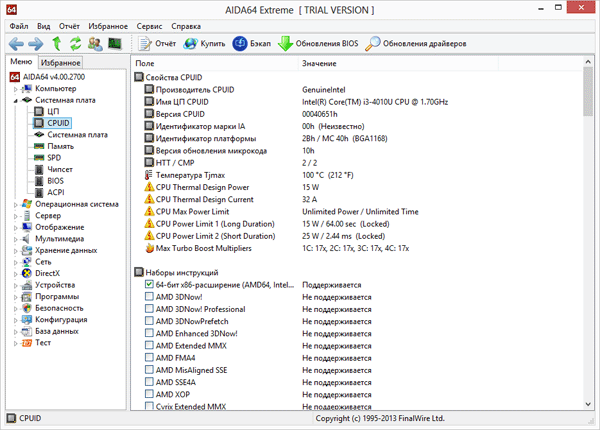Expand the База данных tree node
The image size is (600, 430).
pyautogui.click(x=16, y=332)
